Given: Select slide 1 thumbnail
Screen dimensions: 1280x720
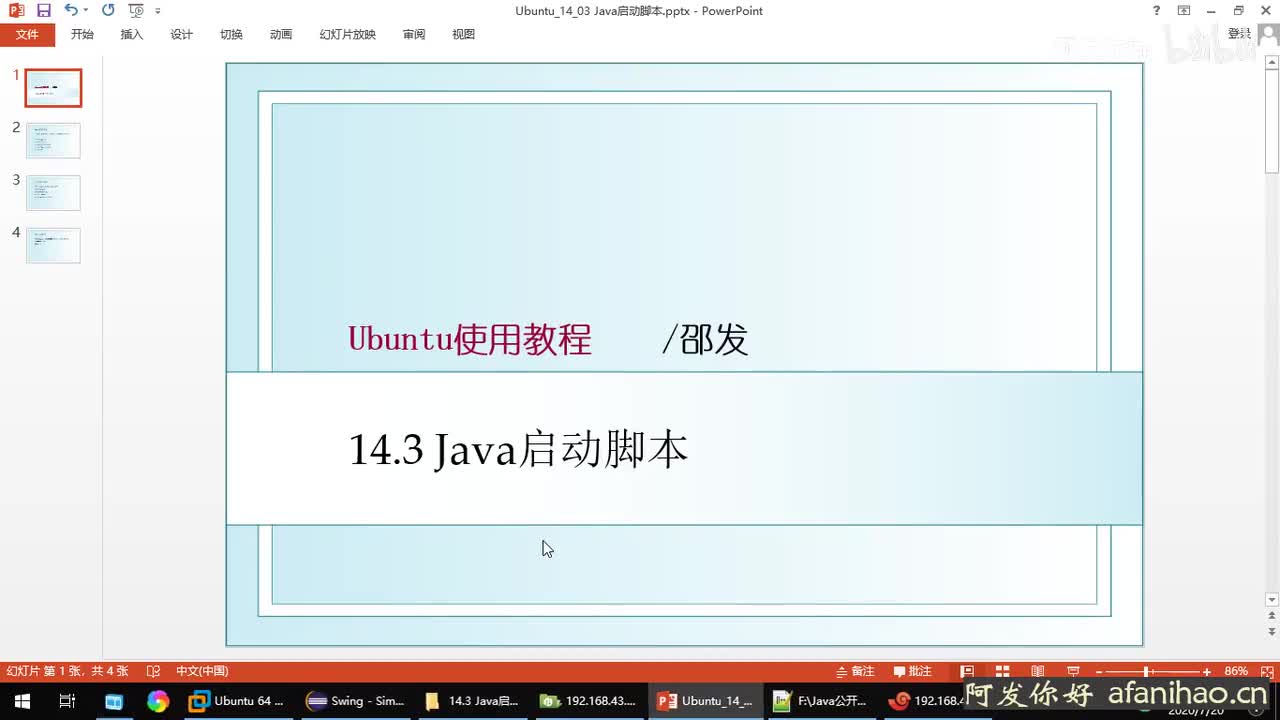Looking at the screenshot, I should click(53, 88).
